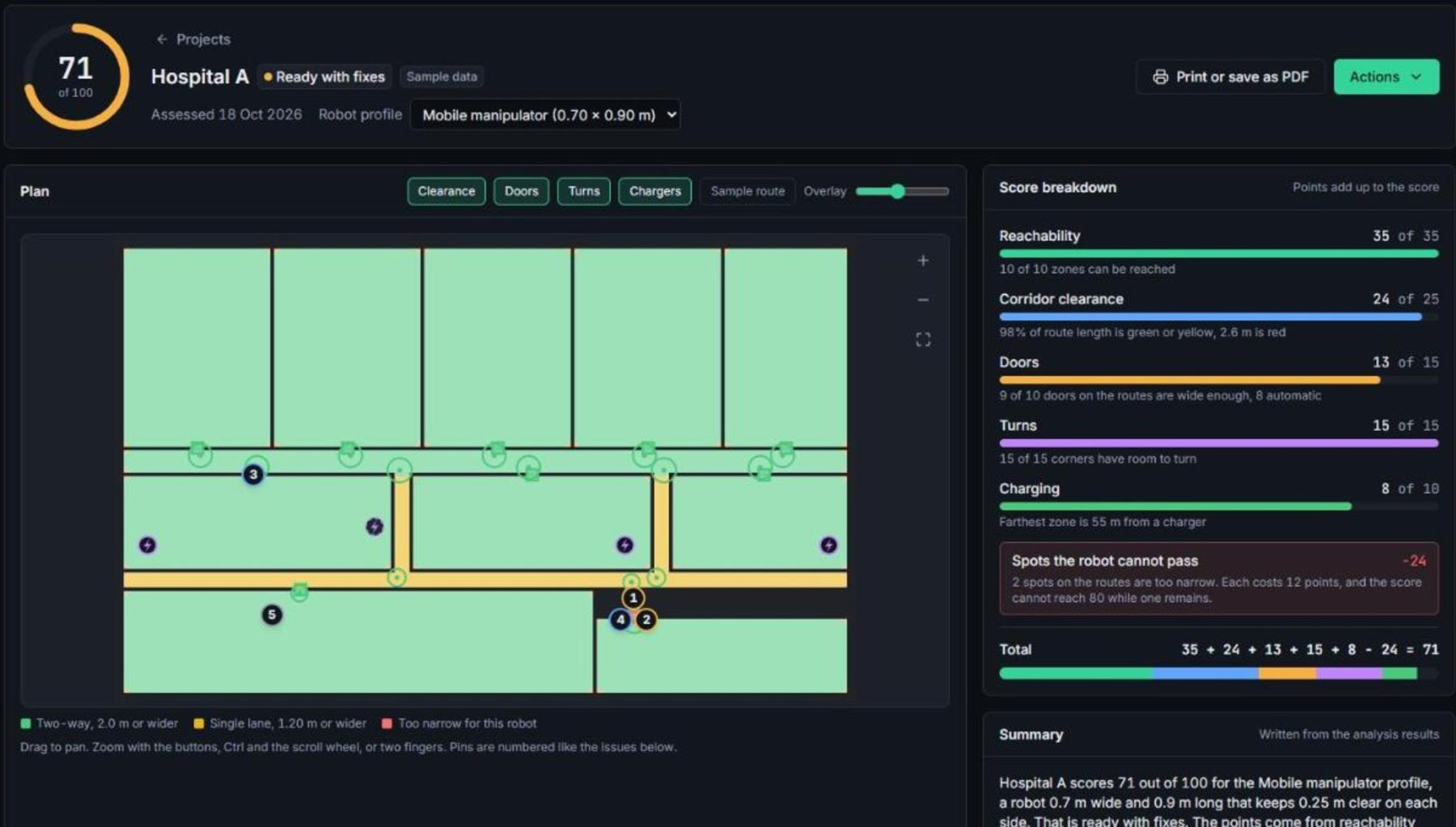This screenshot has height=827, width=1456.
Task: Select issue pin 3 on the plan
Action: pos(253,475)
